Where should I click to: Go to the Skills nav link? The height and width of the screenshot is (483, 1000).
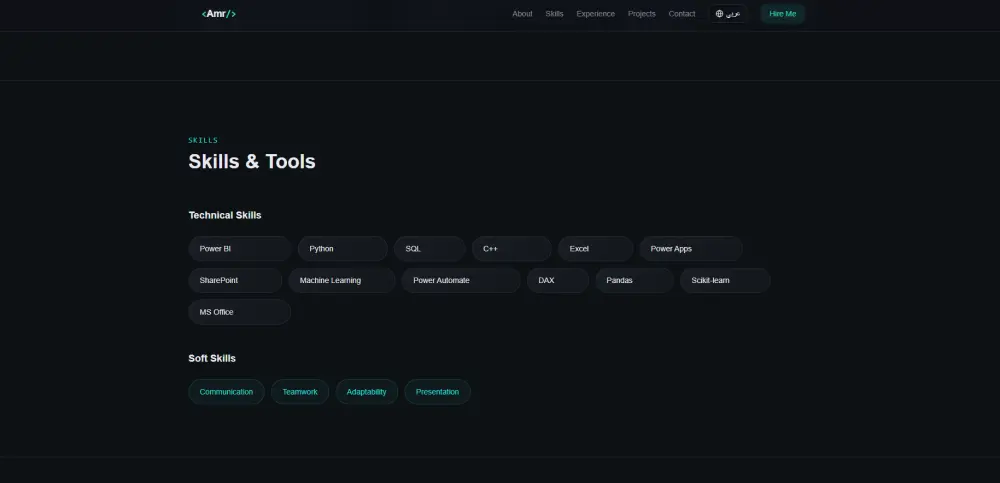554,14
